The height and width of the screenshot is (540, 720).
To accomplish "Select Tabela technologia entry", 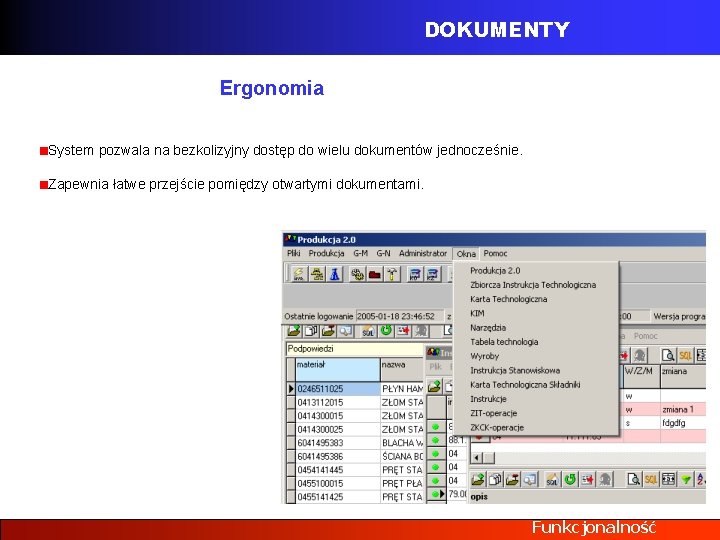I will pyautogui.click(x=504, y=342).
